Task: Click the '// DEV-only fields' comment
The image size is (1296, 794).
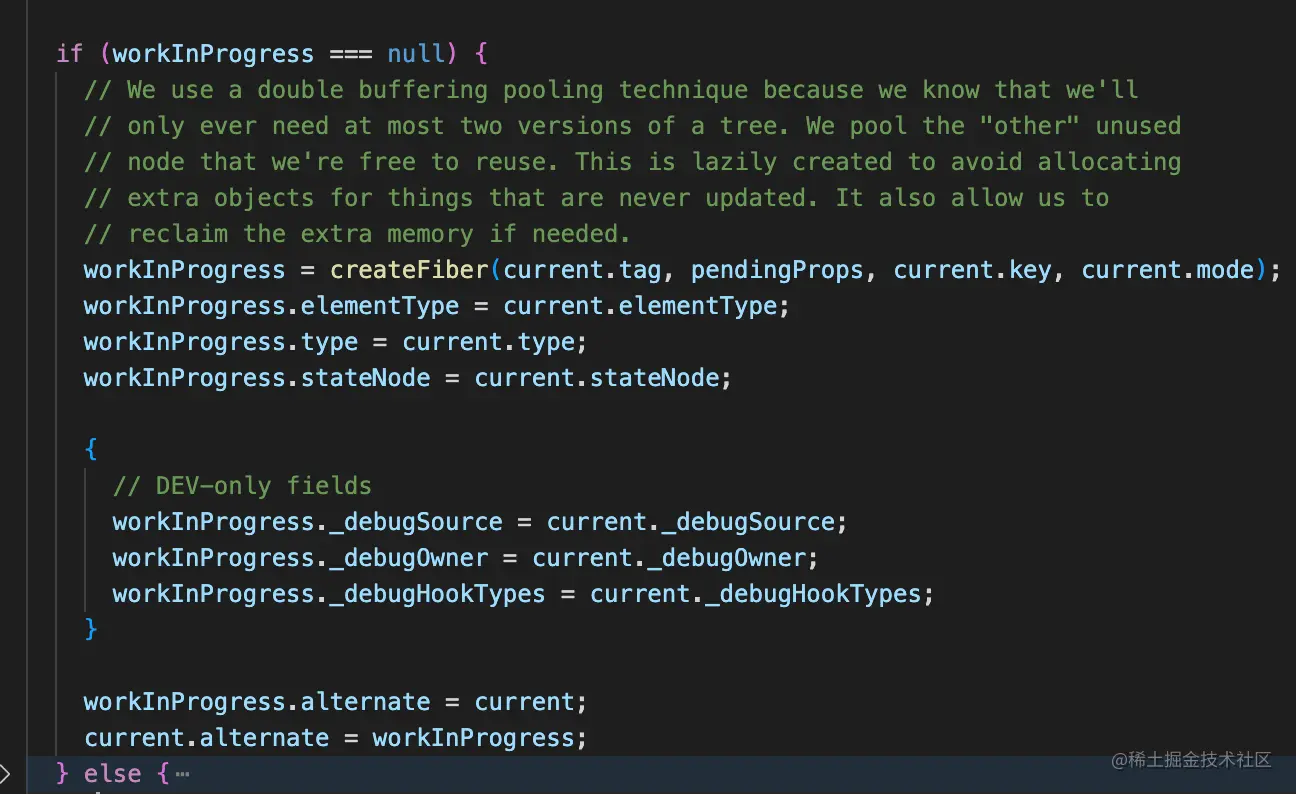Action: (242, 486)
